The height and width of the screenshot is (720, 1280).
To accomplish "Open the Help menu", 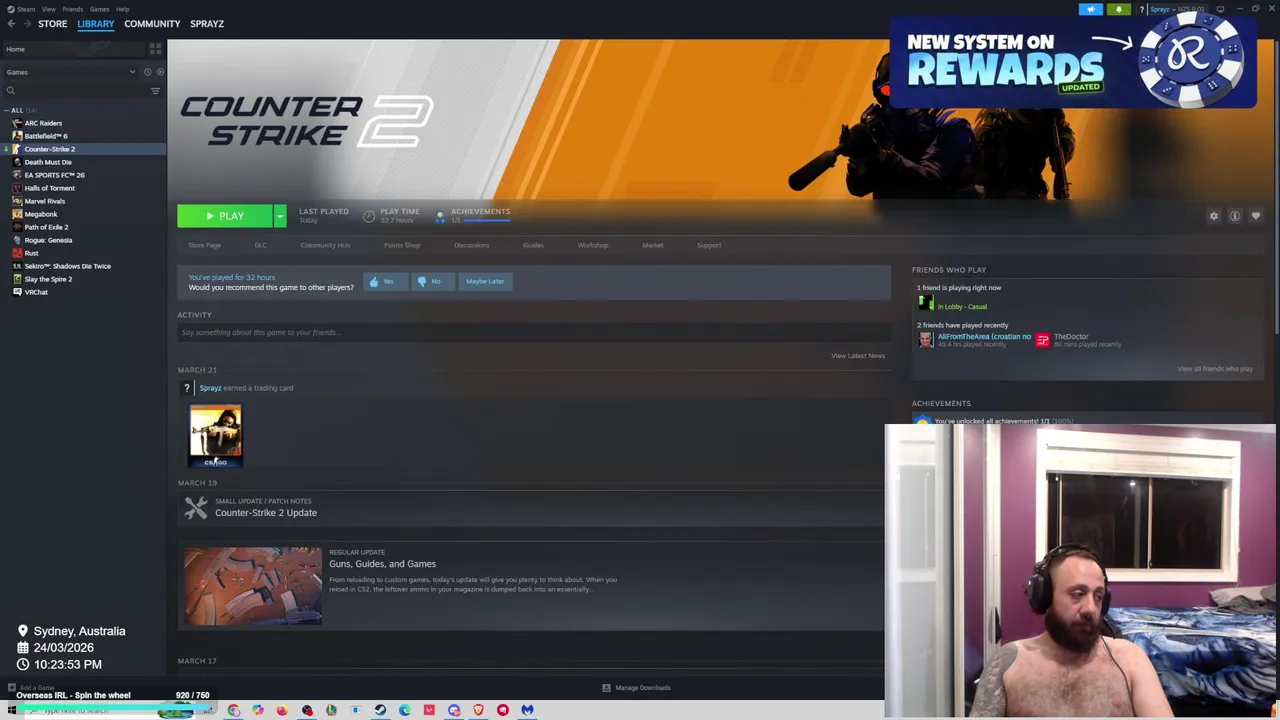I will tap(122, 9).
